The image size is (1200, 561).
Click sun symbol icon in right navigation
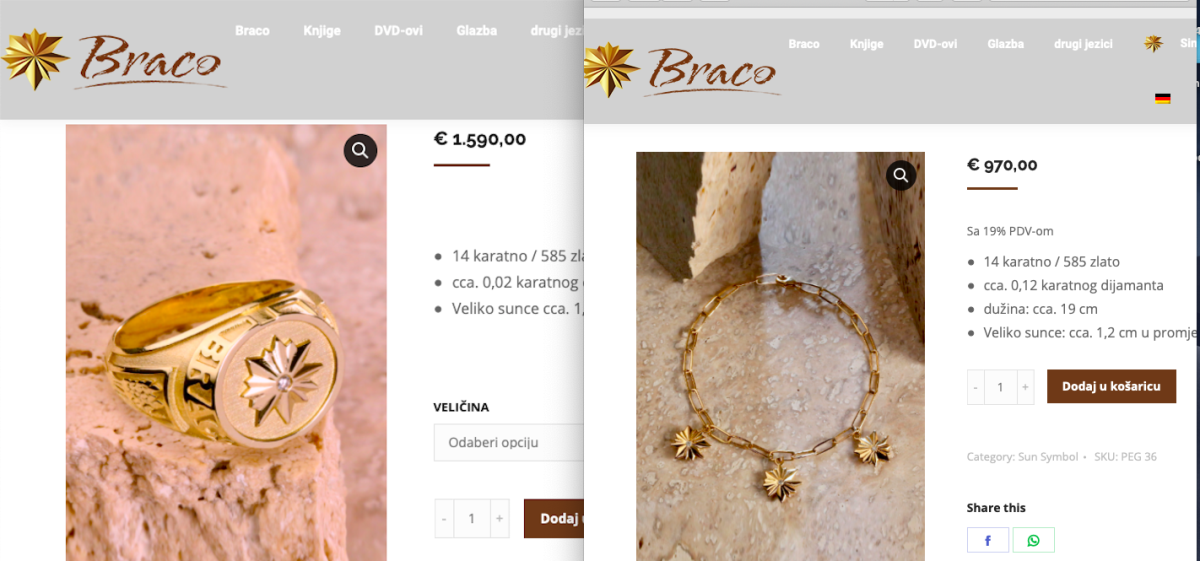coord(1154,44)
